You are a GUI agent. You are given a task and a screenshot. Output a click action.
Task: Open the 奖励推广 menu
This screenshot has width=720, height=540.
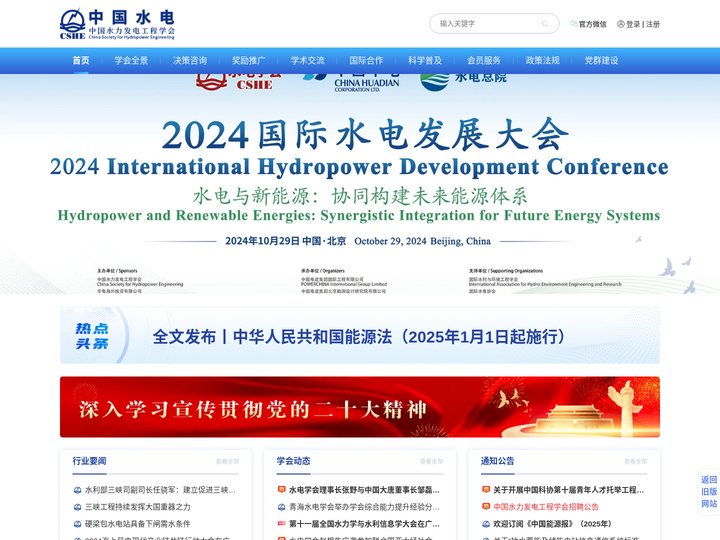pos(248,60)
